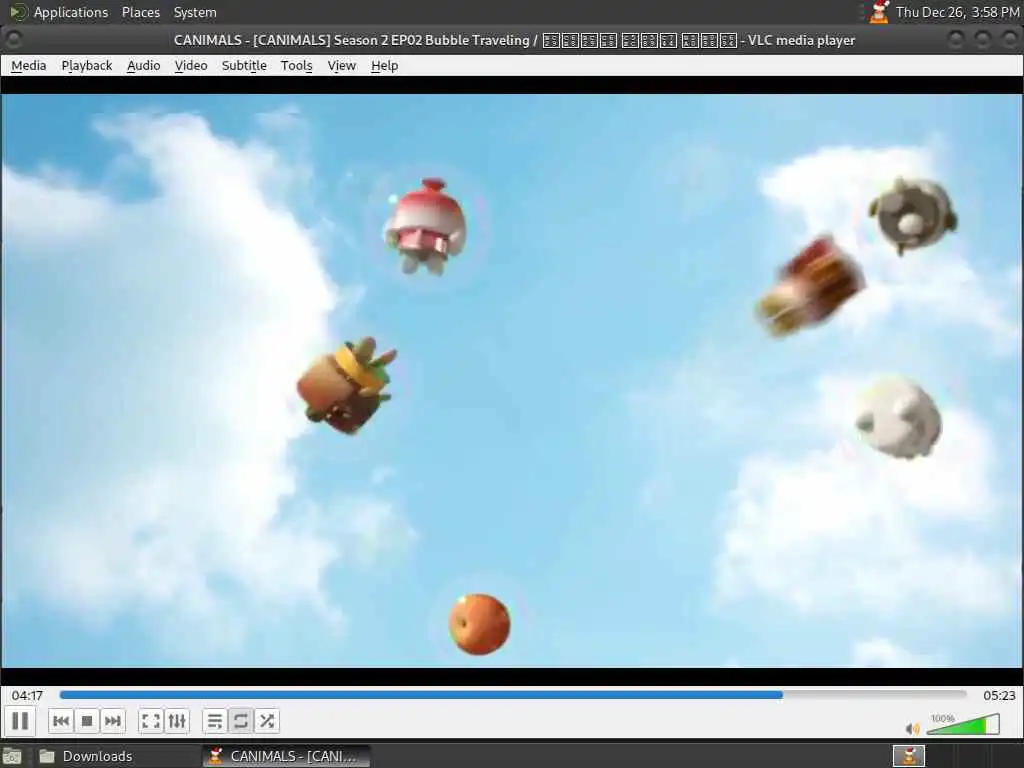Viewport: 1024px width, 768px height.
Task: Open the Places system menu
Action: [141, 12]
